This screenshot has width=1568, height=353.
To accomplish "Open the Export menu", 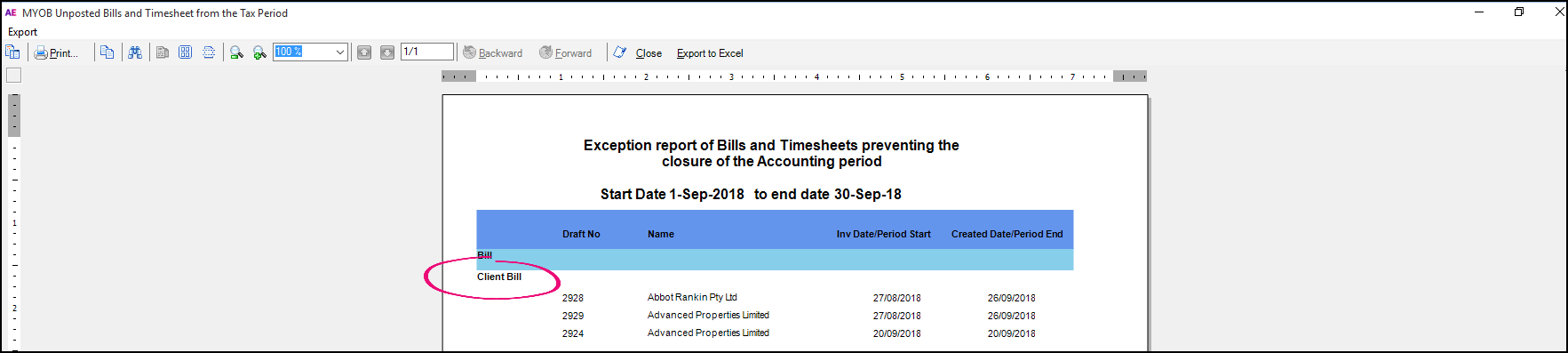I will pyautogui.click(x=22, y=32).
